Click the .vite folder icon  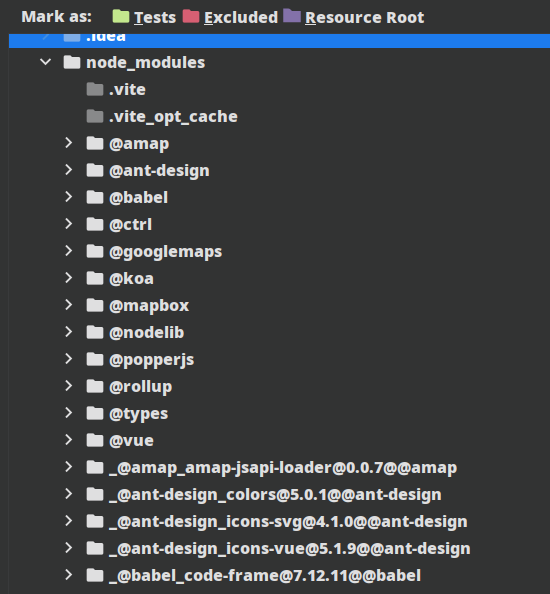coord(95,89)
